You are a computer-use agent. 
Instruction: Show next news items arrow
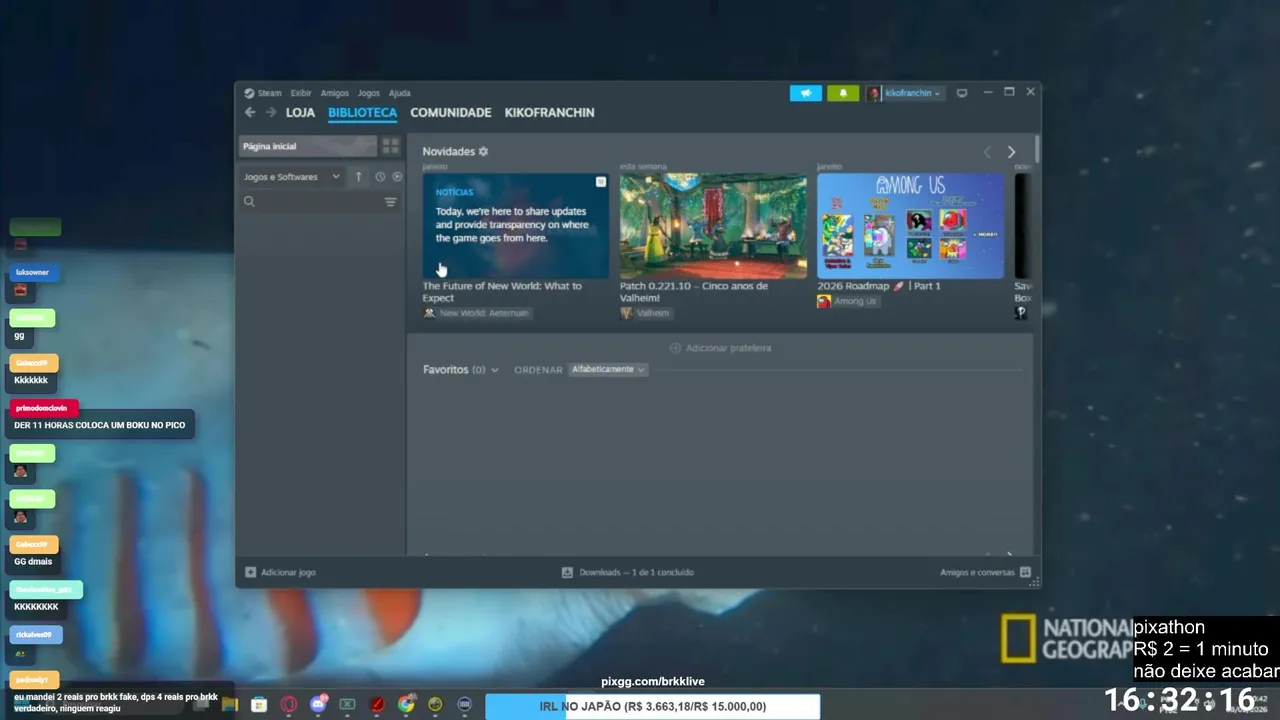[1011, 152]
